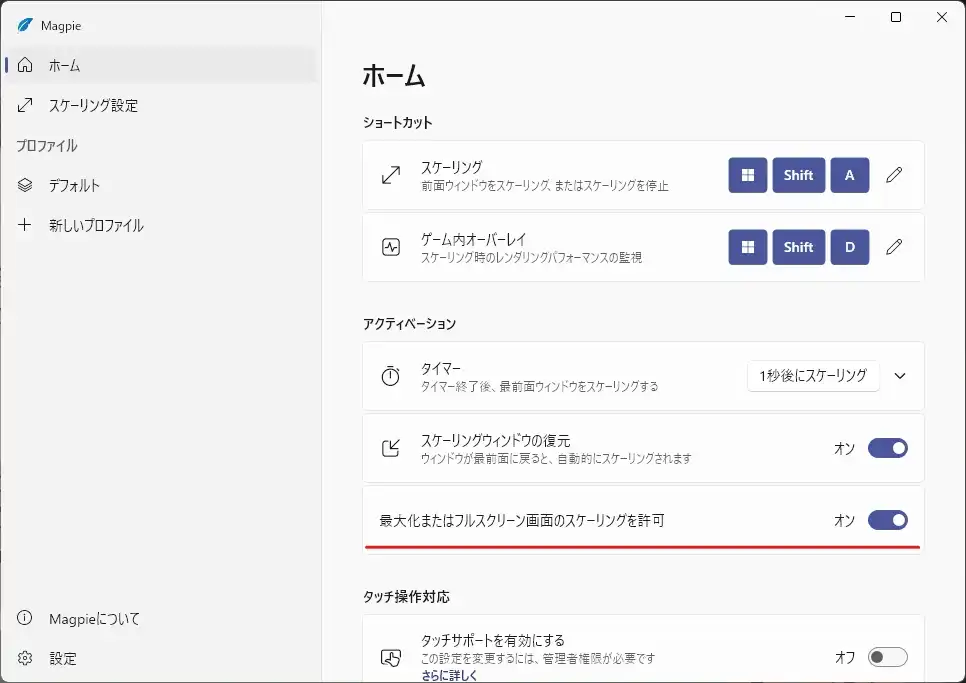The width and height of the screenshot is (966, 683).
Task: Click the スケーリング diagonal arrows icon
Action: [x=391, y=175]
